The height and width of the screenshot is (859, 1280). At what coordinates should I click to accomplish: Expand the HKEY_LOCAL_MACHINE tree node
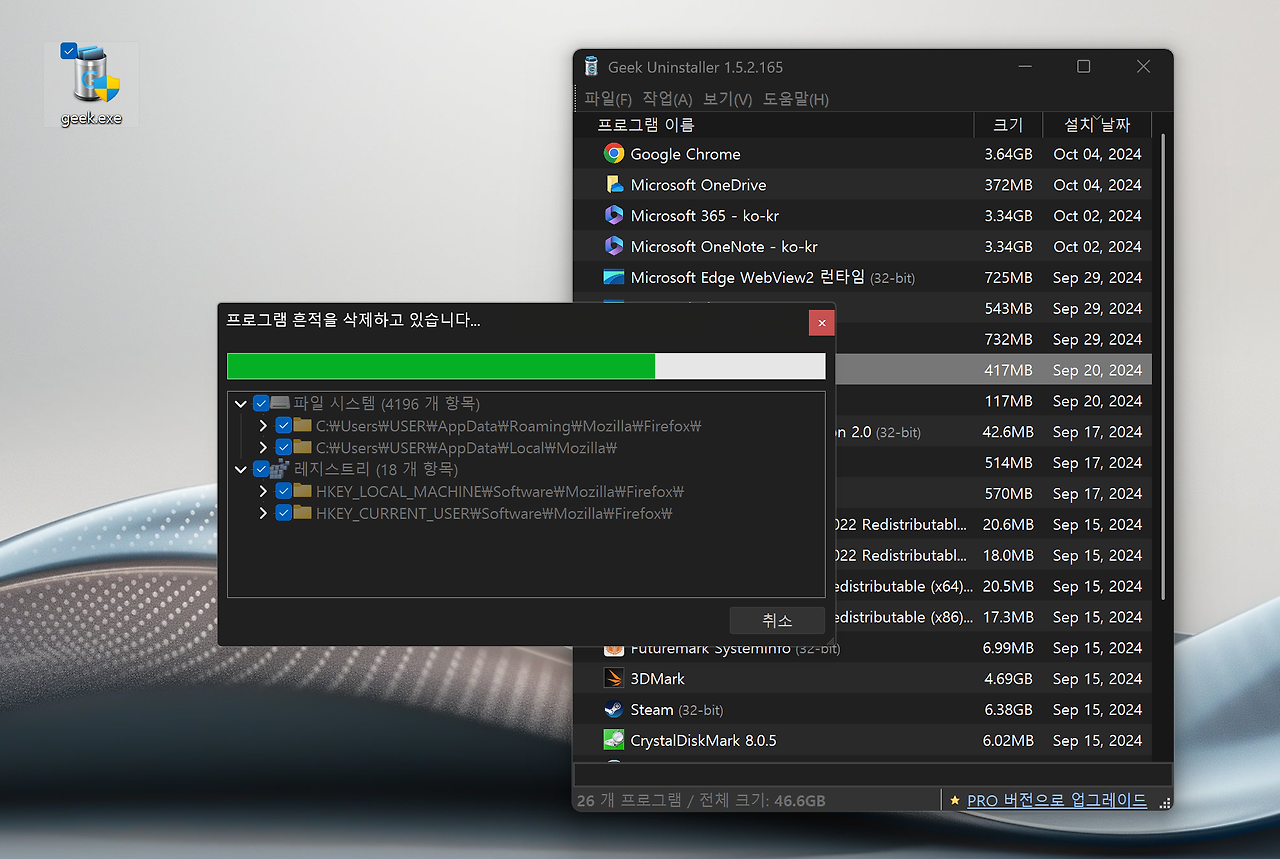click(x=263, y=491)
